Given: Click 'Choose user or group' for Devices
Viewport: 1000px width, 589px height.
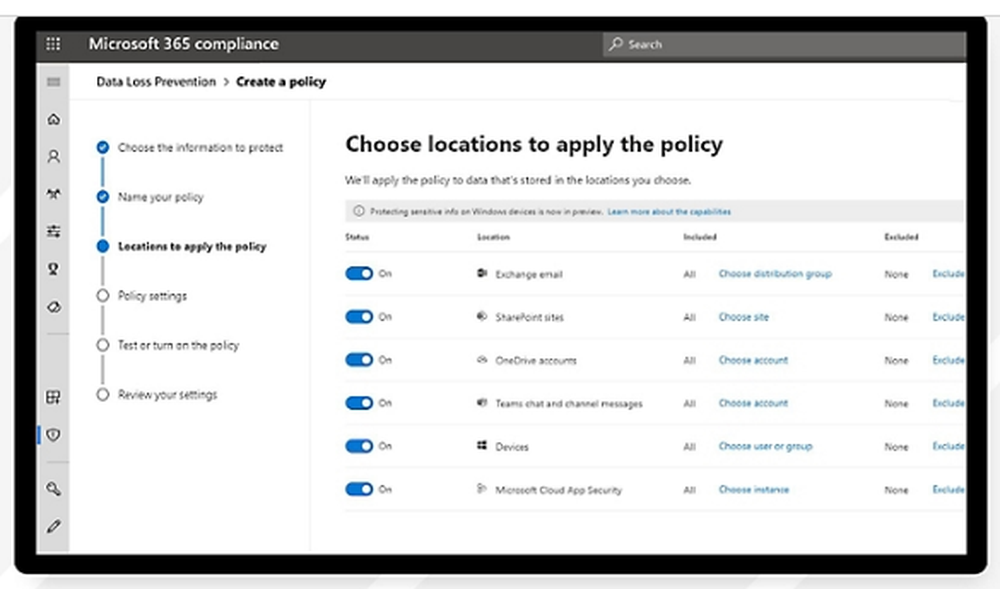Looking at the screenshot, I should (x=765, y=446).
